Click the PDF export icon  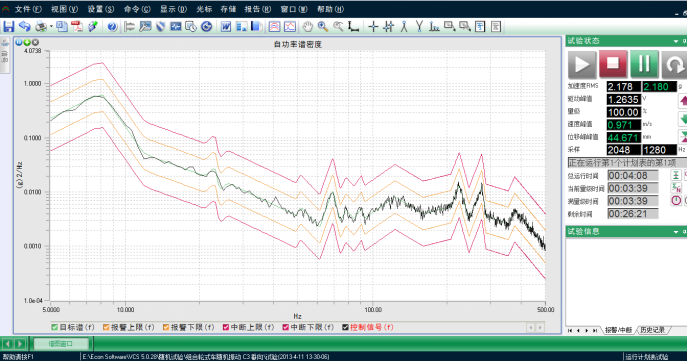(x=77, y=27)
